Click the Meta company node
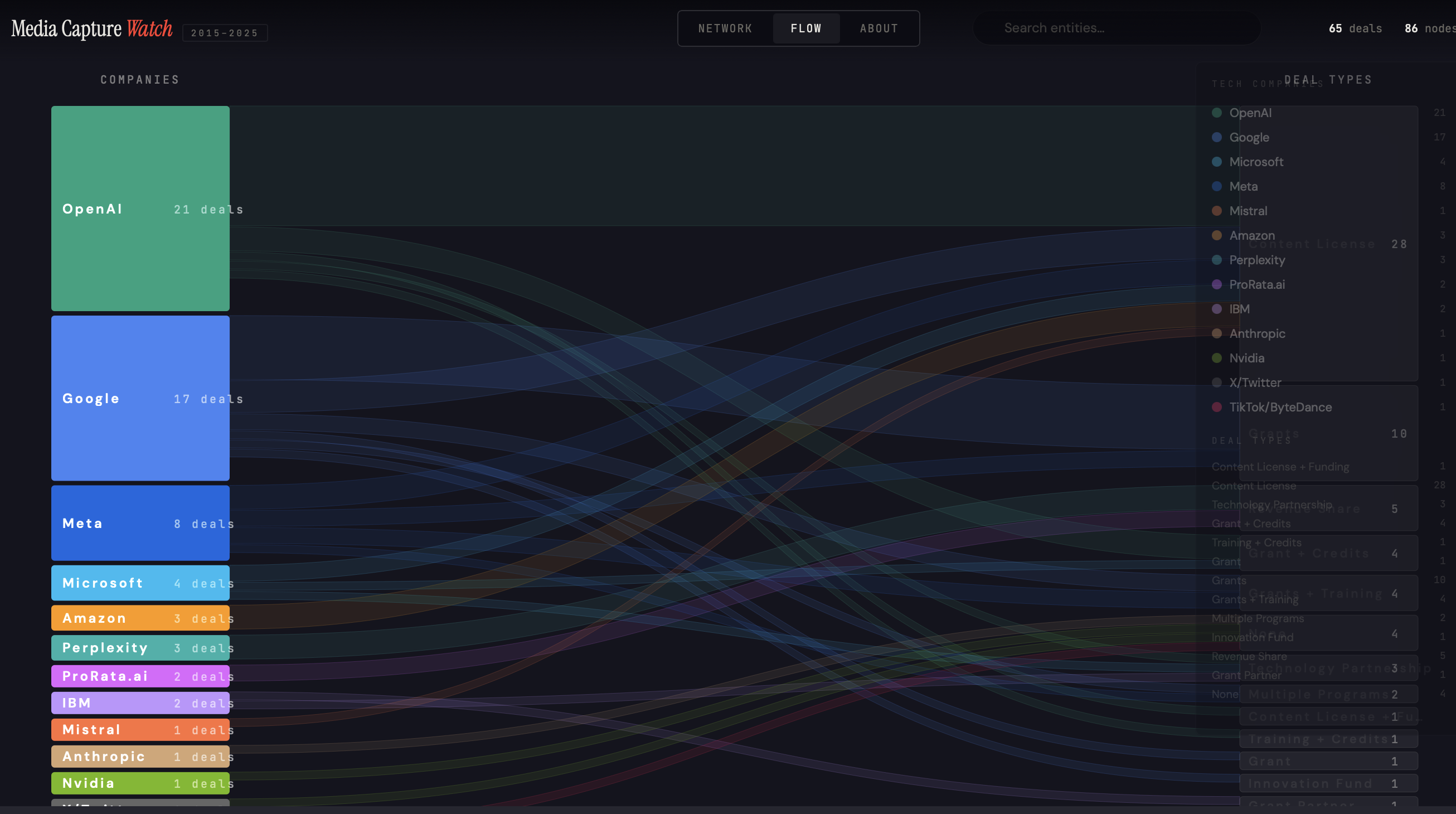The height and width of the screenshot is (814, 1456). pos(140,523)
